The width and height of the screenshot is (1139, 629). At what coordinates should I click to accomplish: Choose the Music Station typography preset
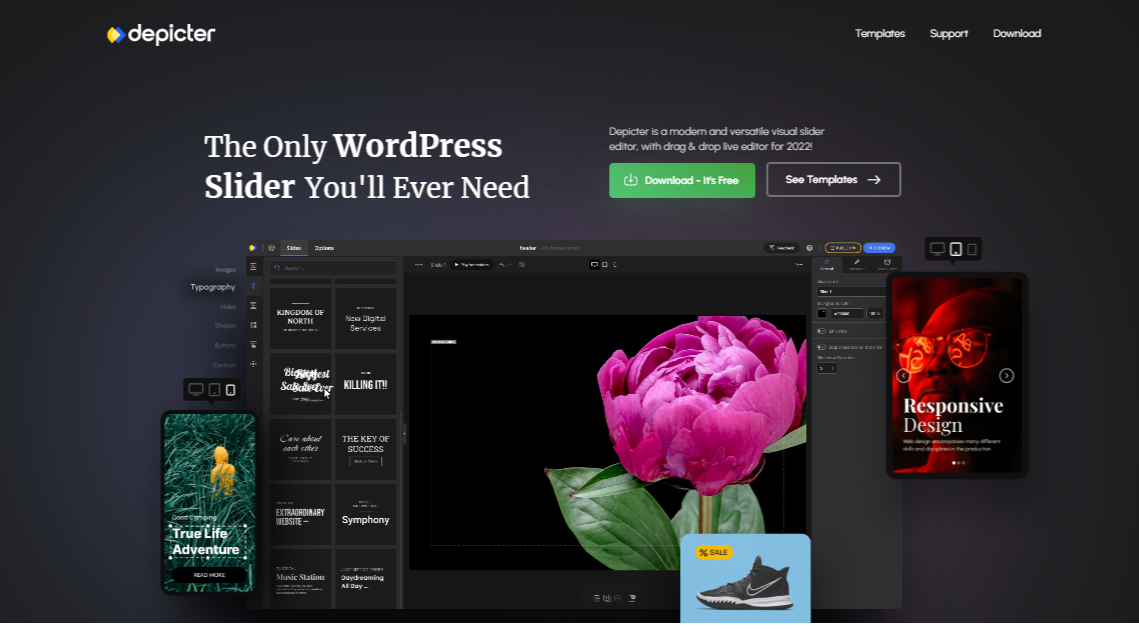301,579
